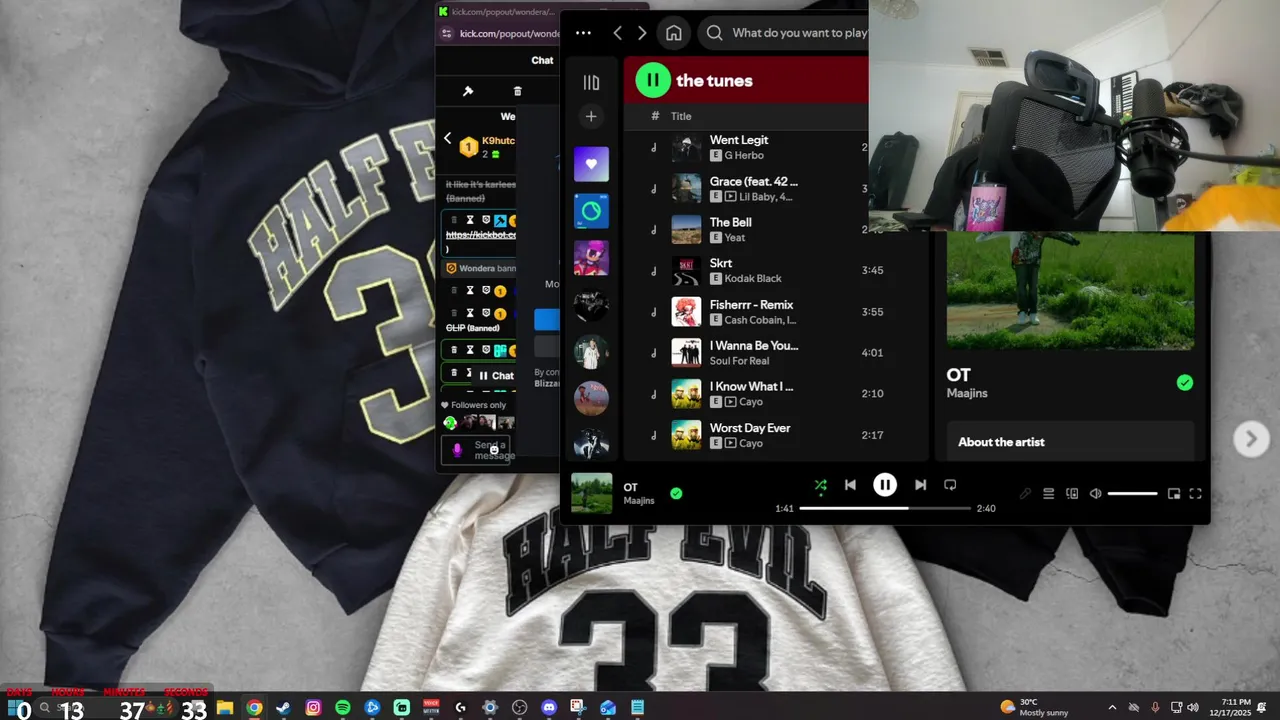Click the right arrow next-slide button
Image resolution: width=1280 pixels, height=720 pixels.
1251,439
